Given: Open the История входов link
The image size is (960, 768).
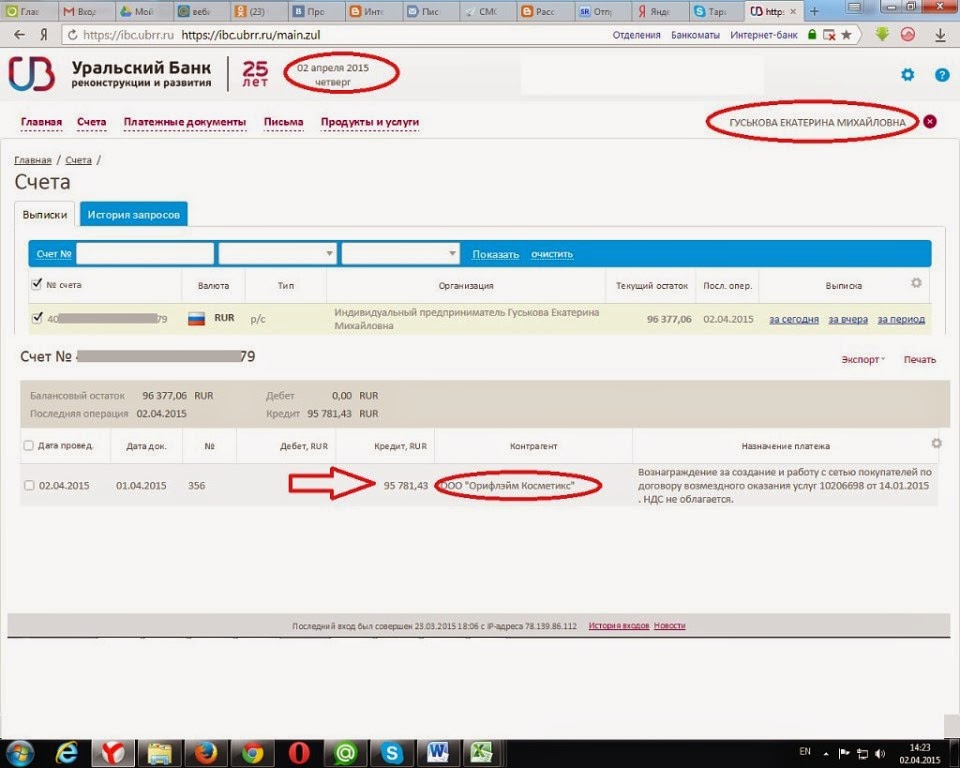Looking at the screenshot, I should click(x=618, y=625).
